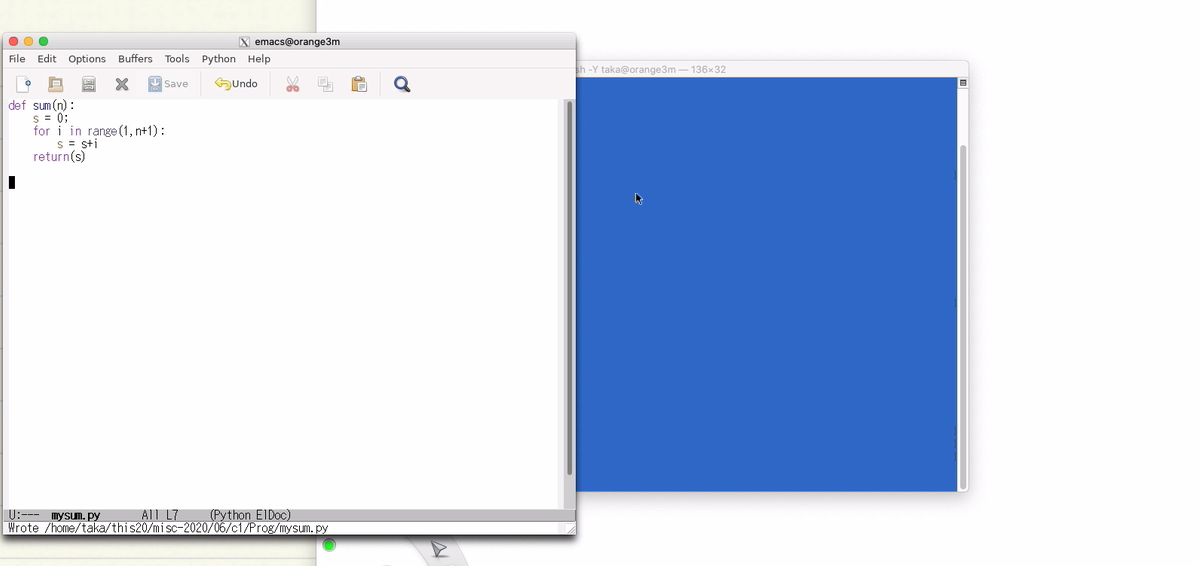Click the Emacs vertical scrollbar
Viewport: 1199px width, 566px height.
tap(569, 288)
